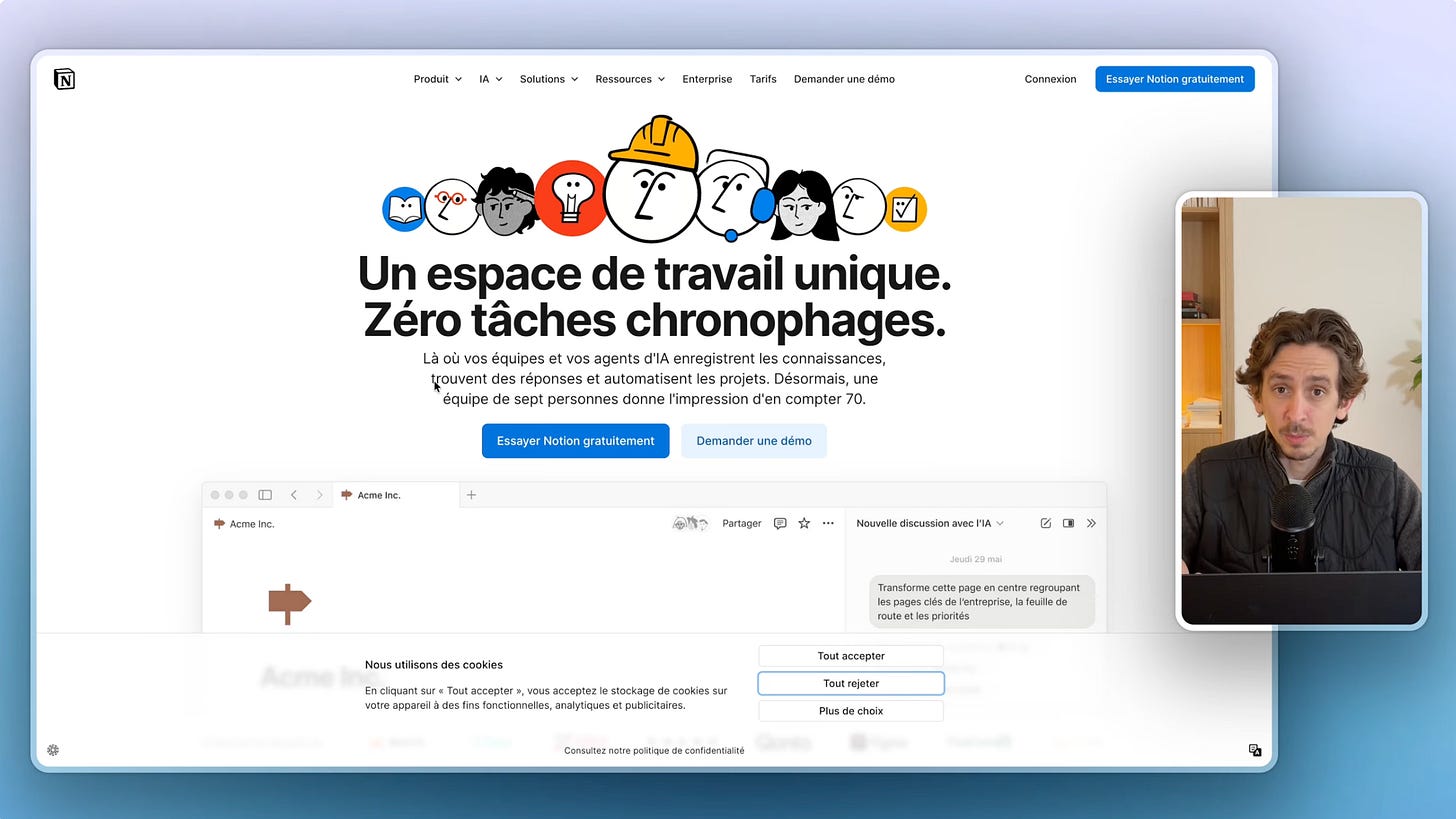Click the forward arrow in Acme window
Image resolution: width=1456 pixels, height=819 pixels.
coord(319,495)
